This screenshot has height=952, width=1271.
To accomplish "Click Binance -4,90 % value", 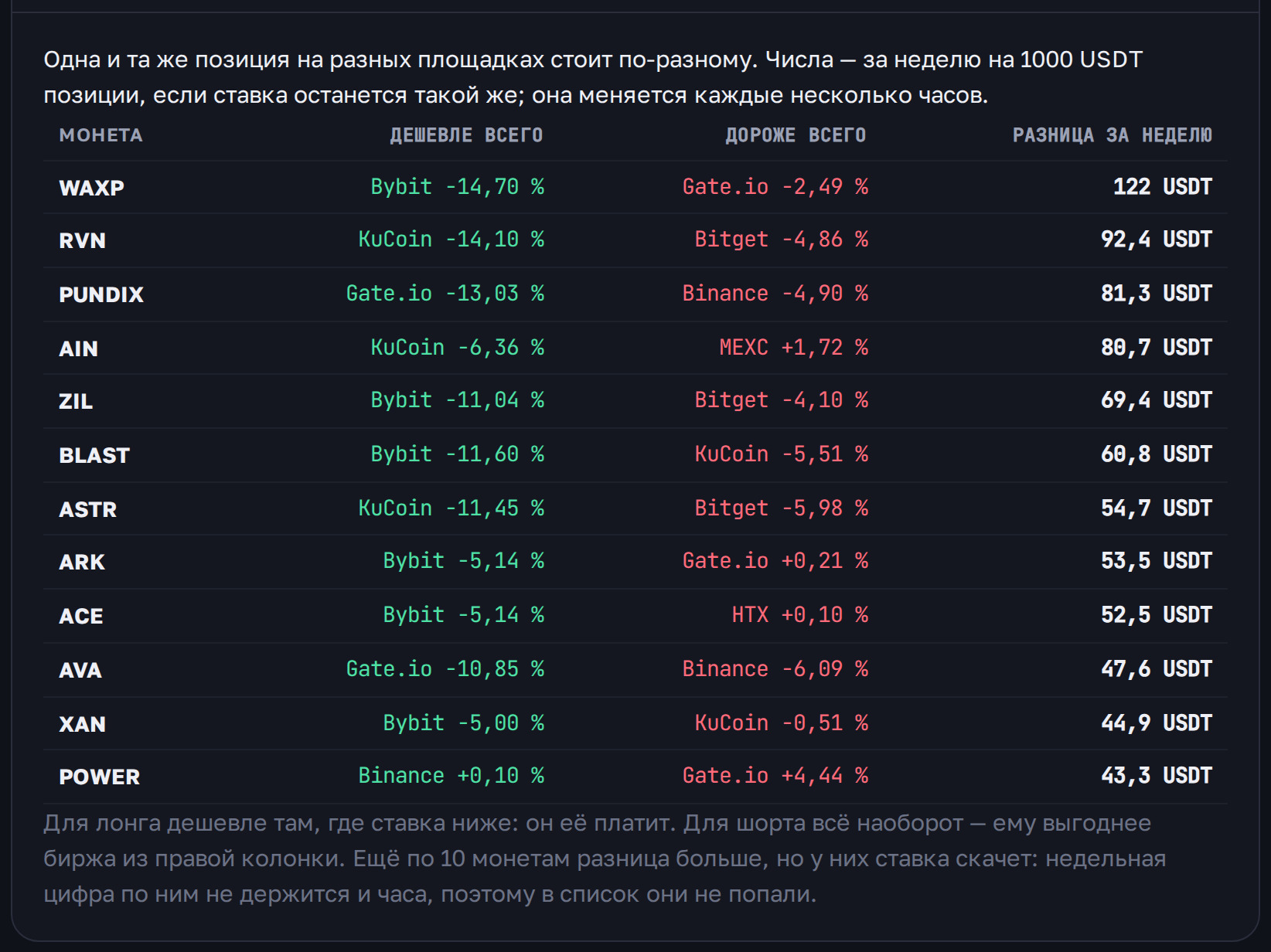I will [x=775, y=294].
